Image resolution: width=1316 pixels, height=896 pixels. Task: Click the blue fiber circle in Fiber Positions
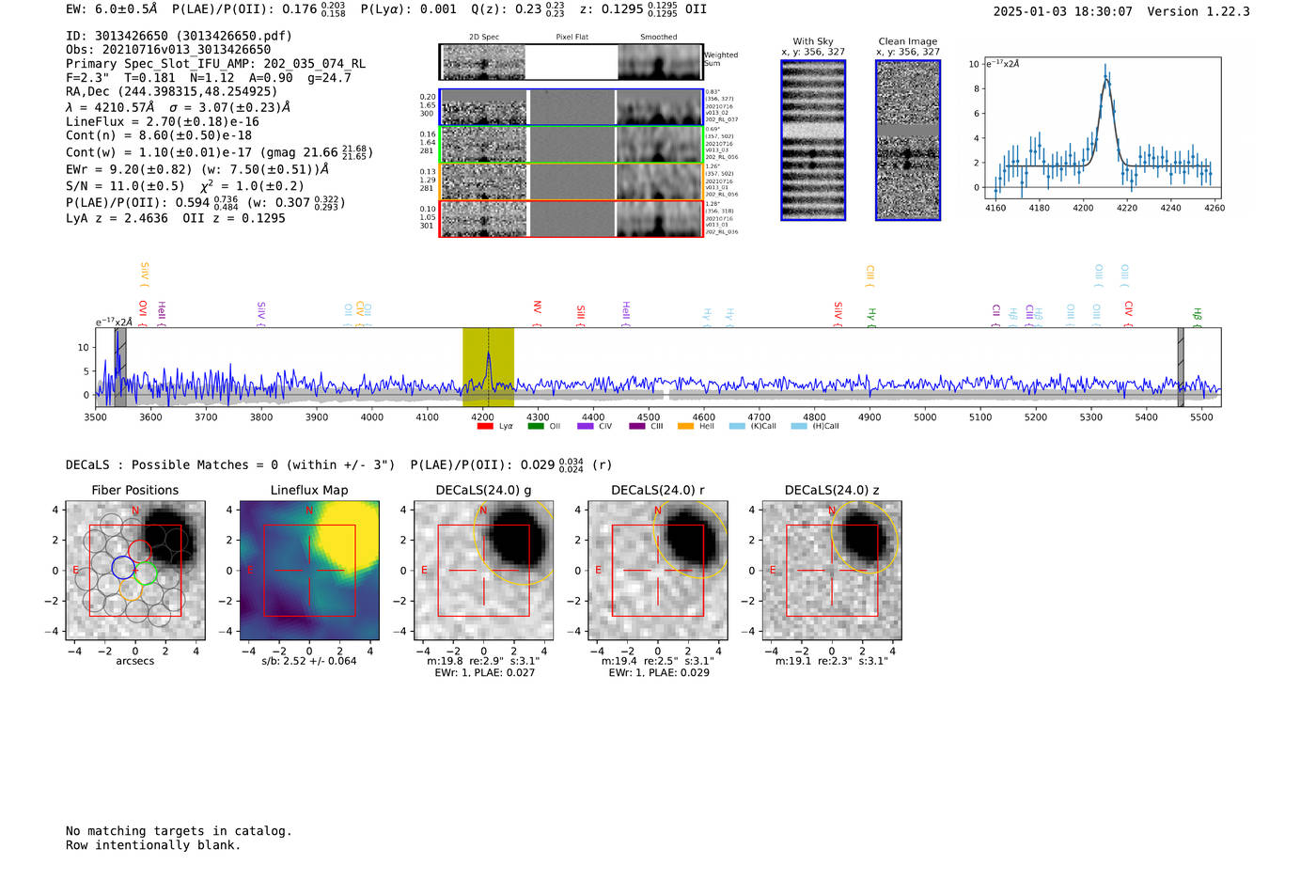pos(123,567)
